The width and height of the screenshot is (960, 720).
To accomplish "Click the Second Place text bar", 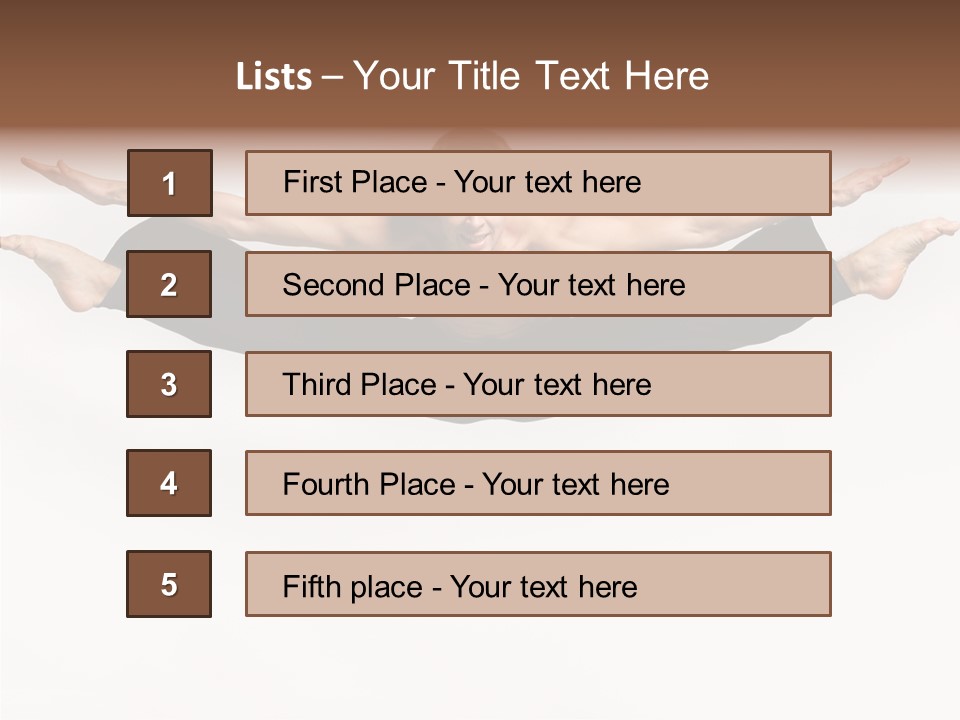I will coord(538,284).
